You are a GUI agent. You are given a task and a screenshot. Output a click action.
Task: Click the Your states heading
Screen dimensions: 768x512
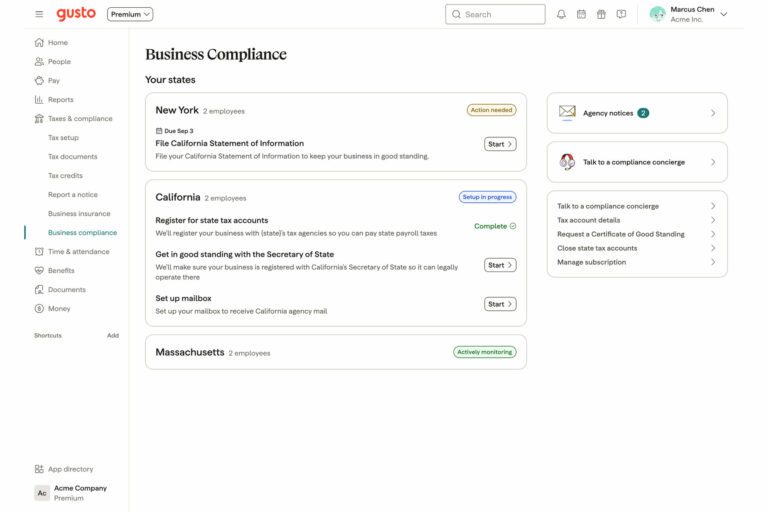pos(170,80)
